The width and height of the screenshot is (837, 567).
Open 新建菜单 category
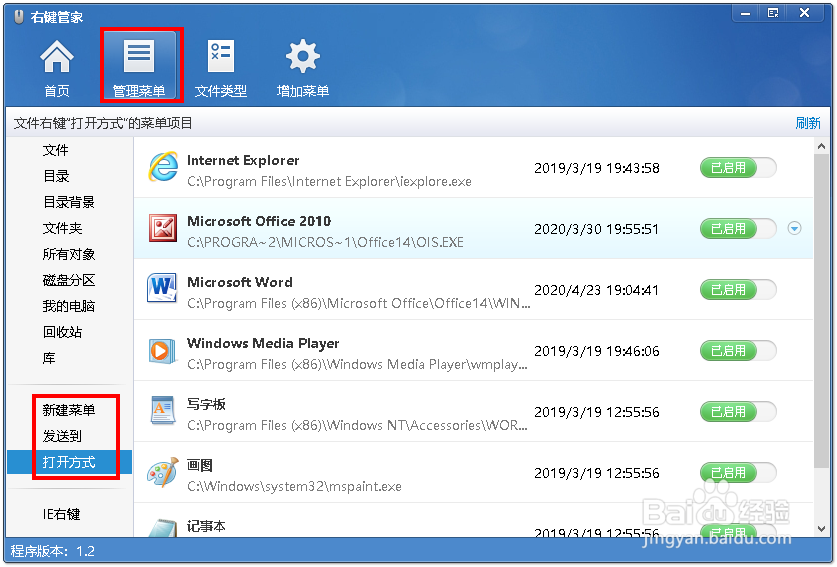click(x=69, y=410)
